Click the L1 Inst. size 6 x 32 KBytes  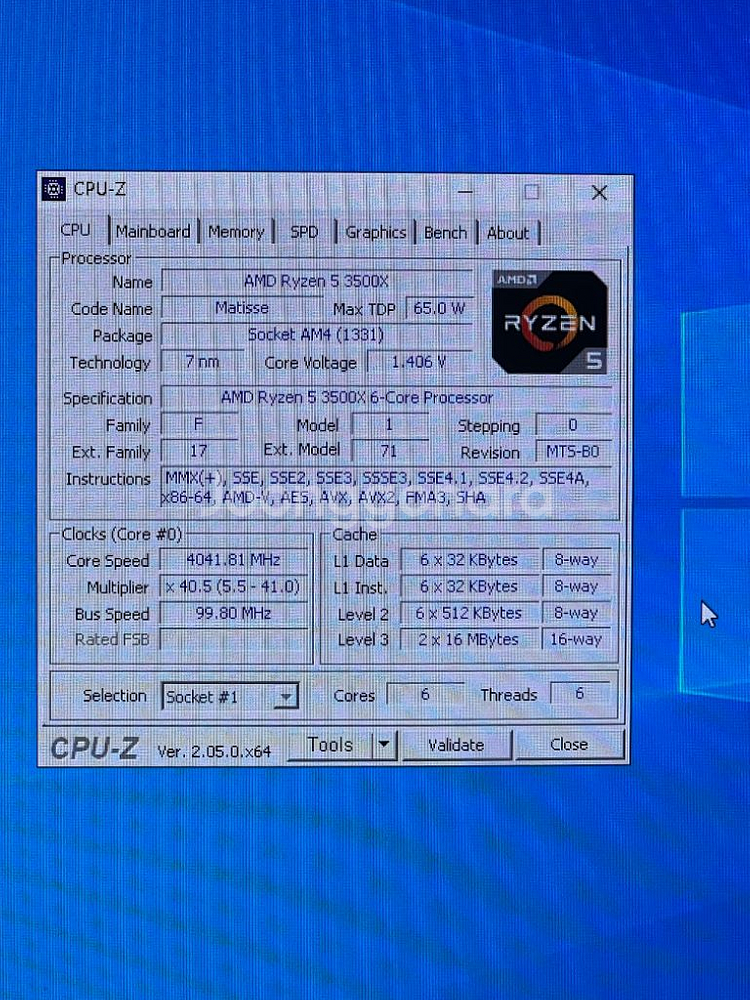[469, 586]
